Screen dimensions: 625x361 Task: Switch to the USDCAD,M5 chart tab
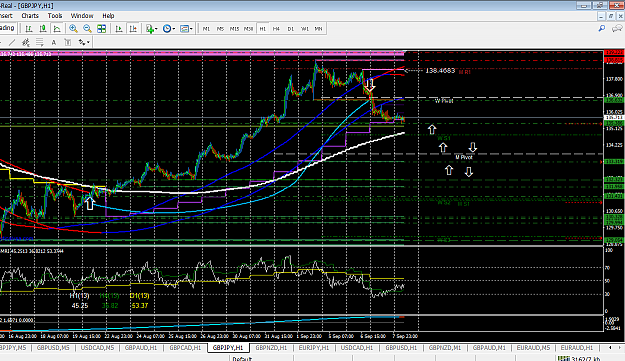point(97,348)
